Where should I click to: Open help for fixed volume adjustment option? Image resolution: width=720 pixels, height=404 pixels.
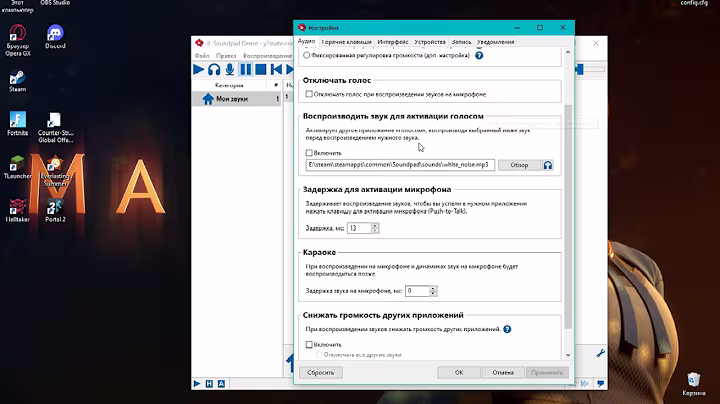pos(479,56)
